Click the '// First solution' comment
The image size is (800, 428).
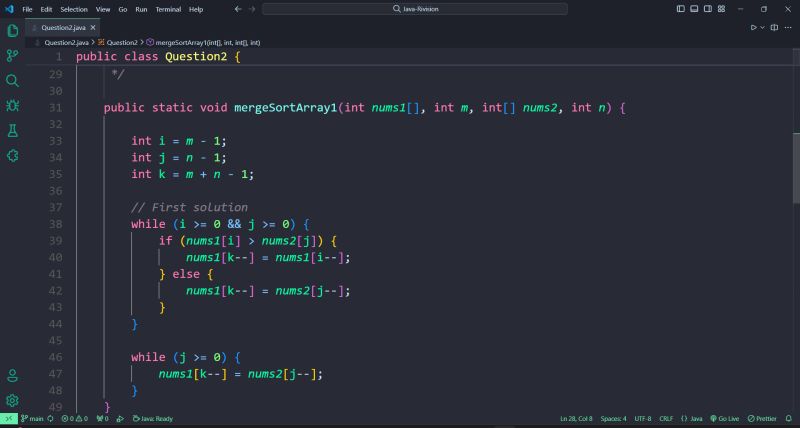click(189, 208)
